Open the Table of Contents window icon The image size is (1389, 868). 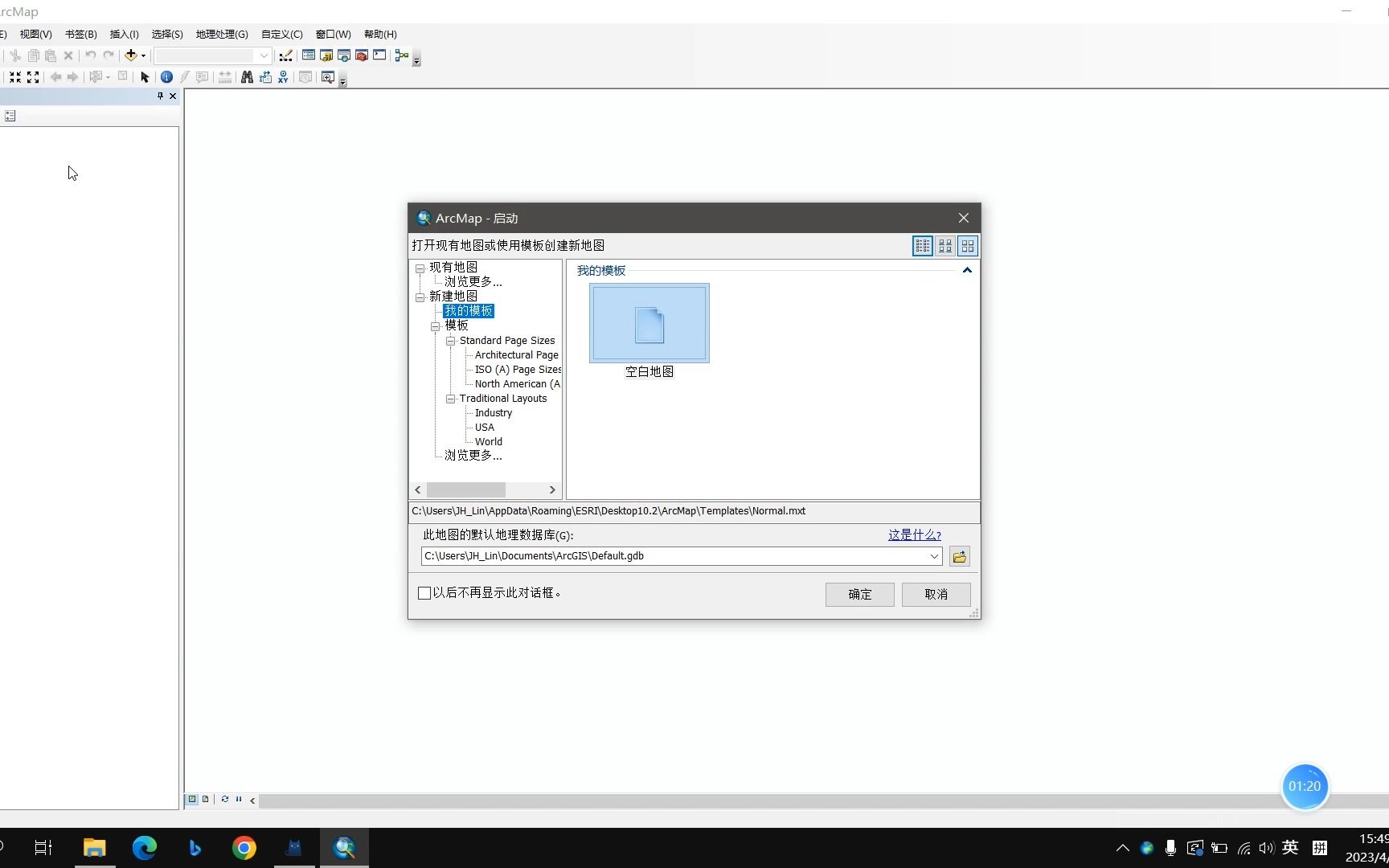pos(309,55)
